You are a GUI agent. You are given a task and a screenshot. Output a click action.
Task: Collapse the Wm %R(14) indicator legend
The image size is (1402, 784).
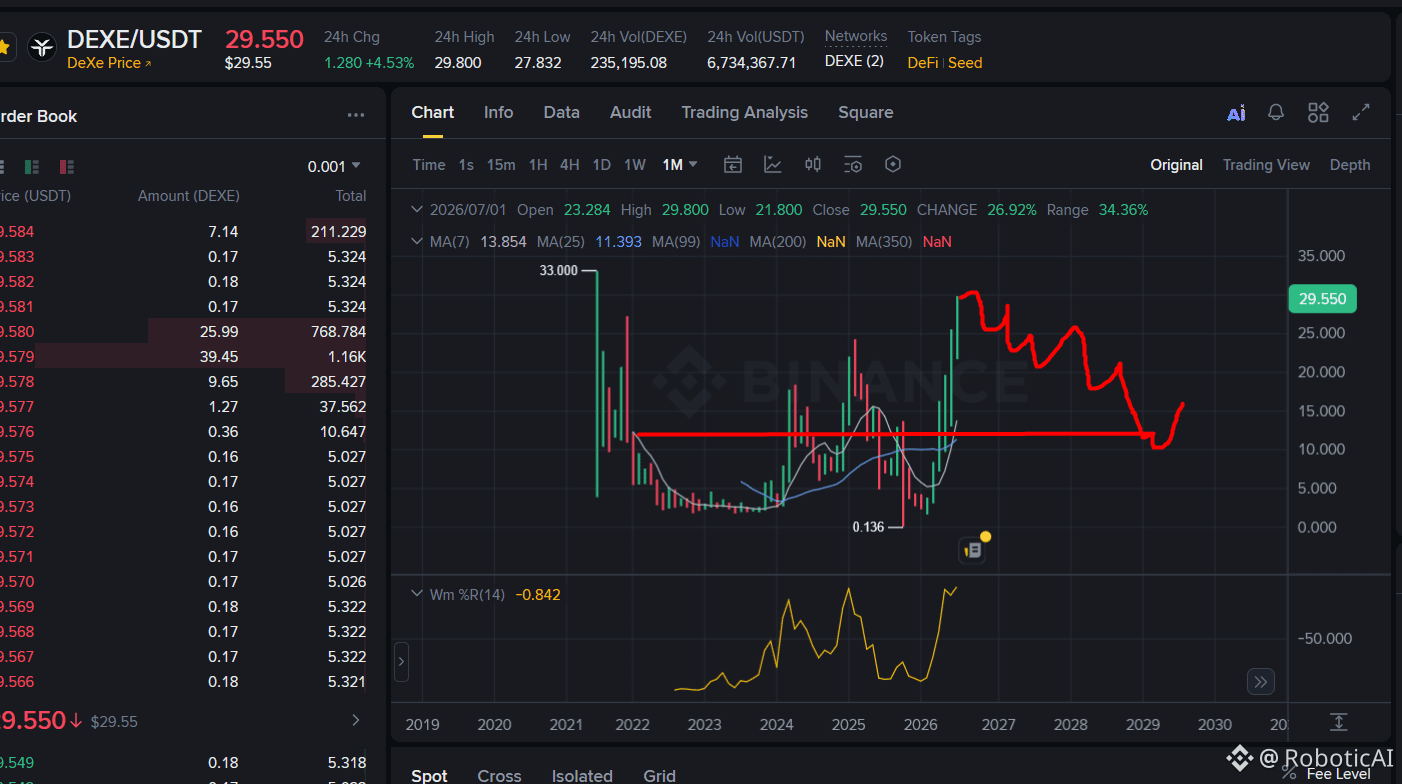(x=417, y=595)
